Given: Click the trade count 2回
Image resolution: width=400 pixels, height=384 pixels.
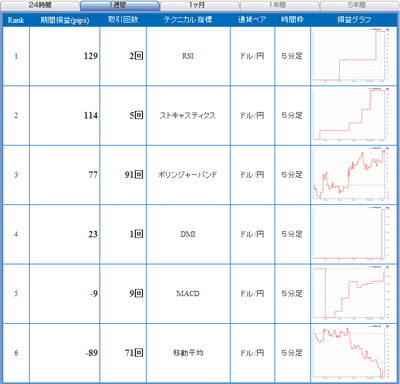Looking at the screenshot, I should tap(136, 56).
